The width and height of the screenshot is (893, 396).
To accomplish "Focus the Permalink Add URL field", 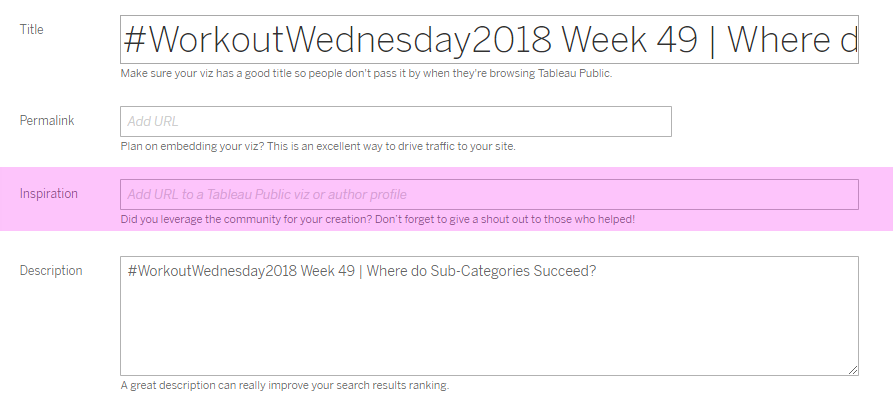I will coord(396,121).
